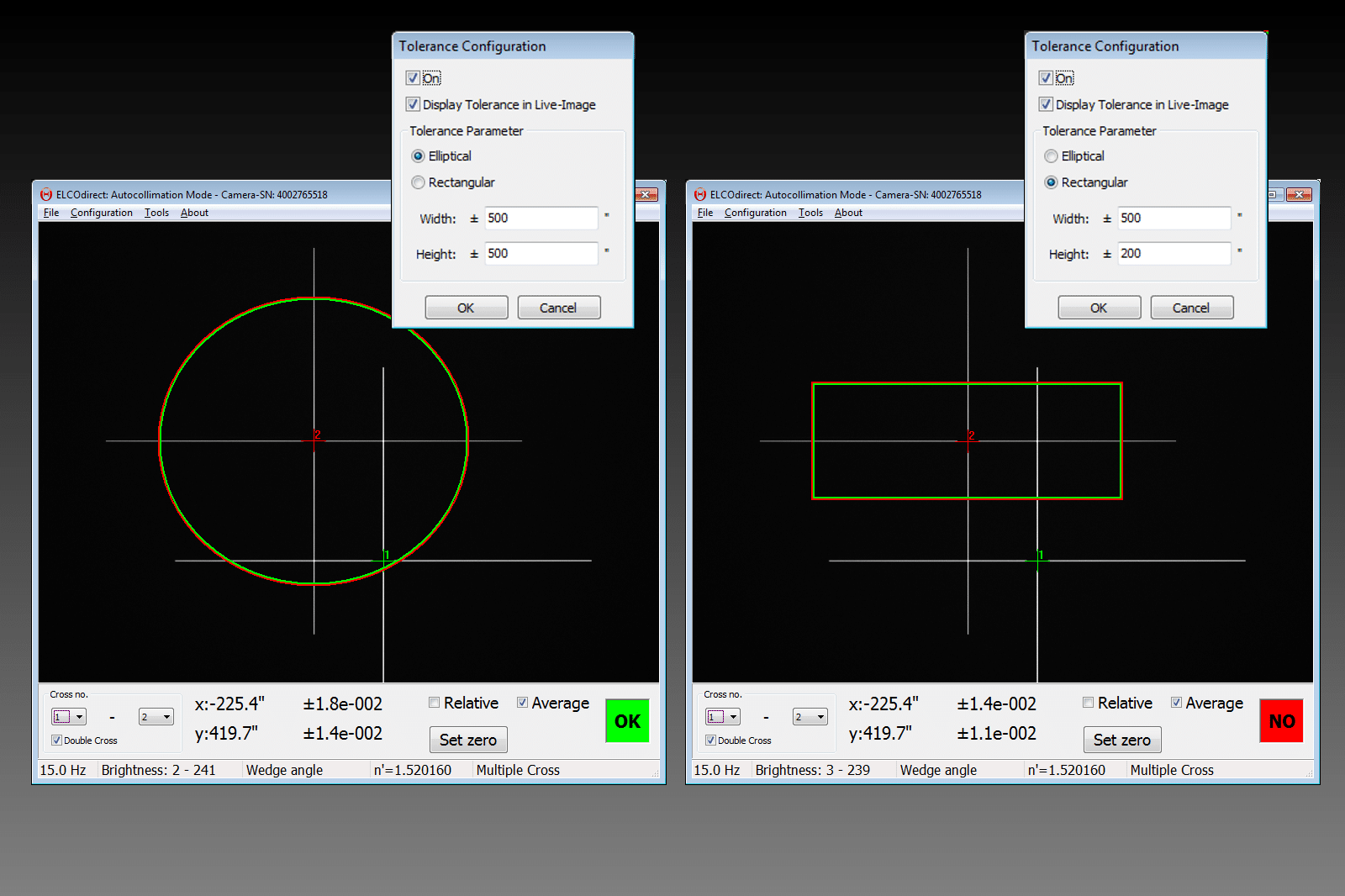The width and height of the screenshot is (1345, 896).
Task: Open About menu in left window
Action: point(194,213)
